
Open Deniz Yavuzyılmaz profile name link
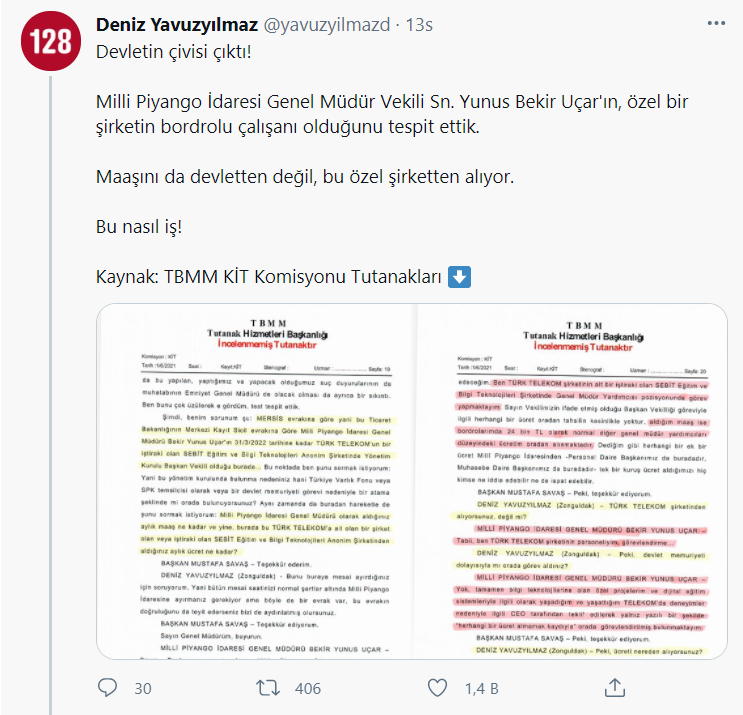click(177, 25)
